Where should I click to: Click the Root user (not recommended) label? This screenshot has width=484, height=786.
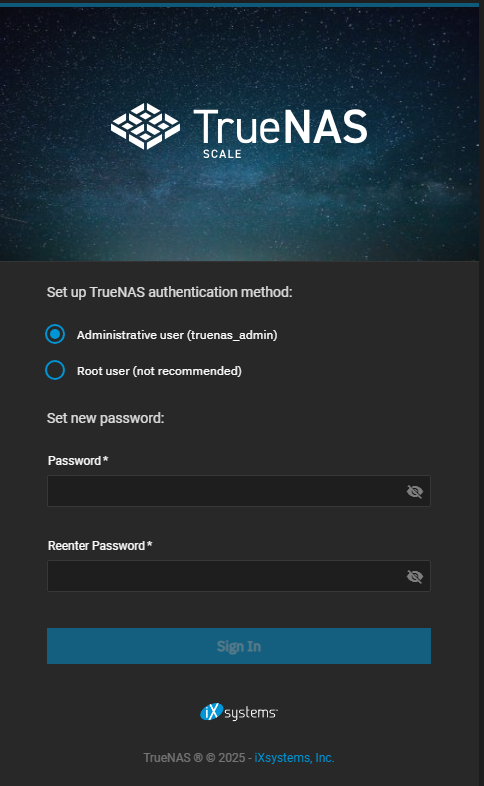click(159, 371)
